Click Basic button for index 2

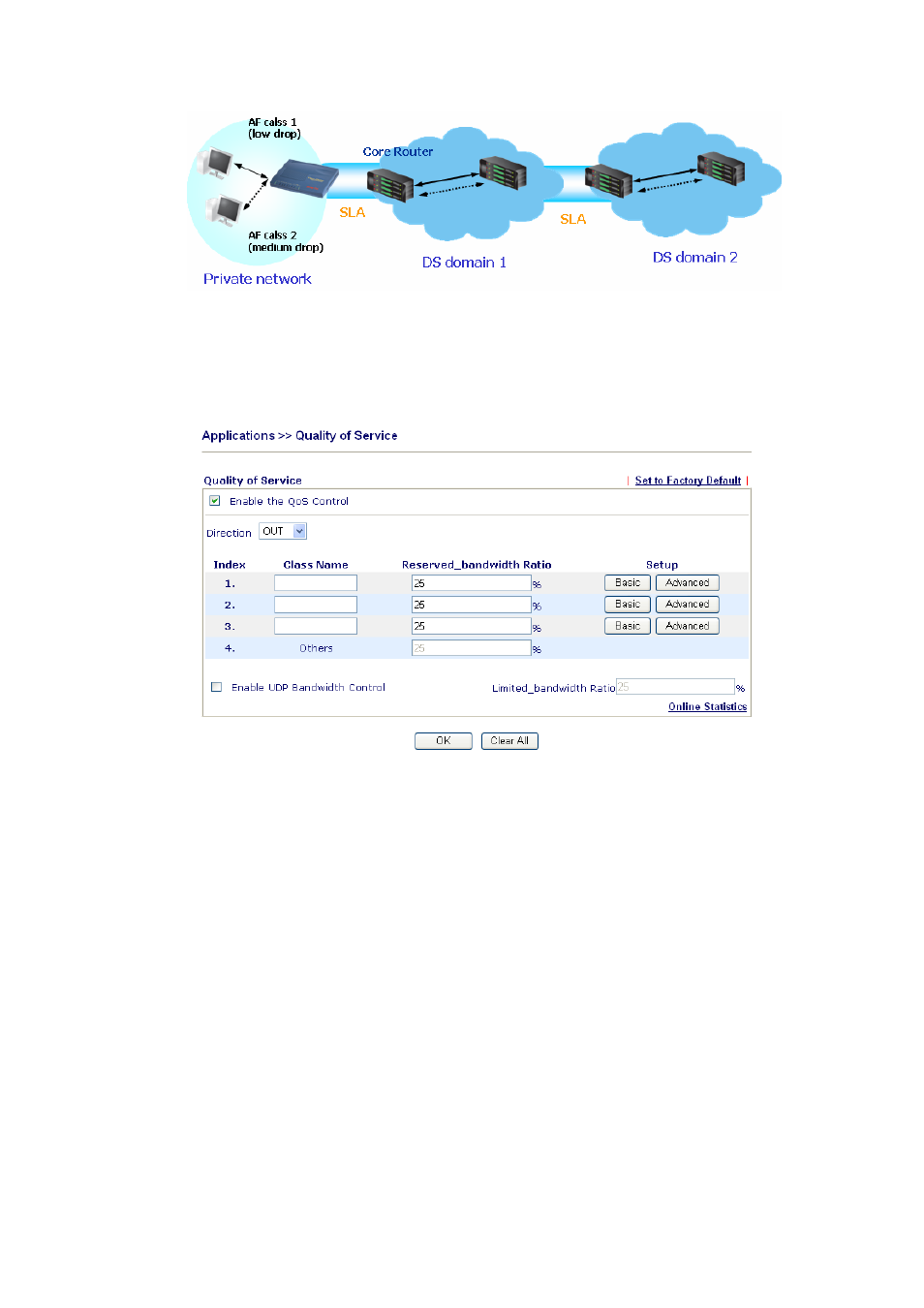pos(628,605)
